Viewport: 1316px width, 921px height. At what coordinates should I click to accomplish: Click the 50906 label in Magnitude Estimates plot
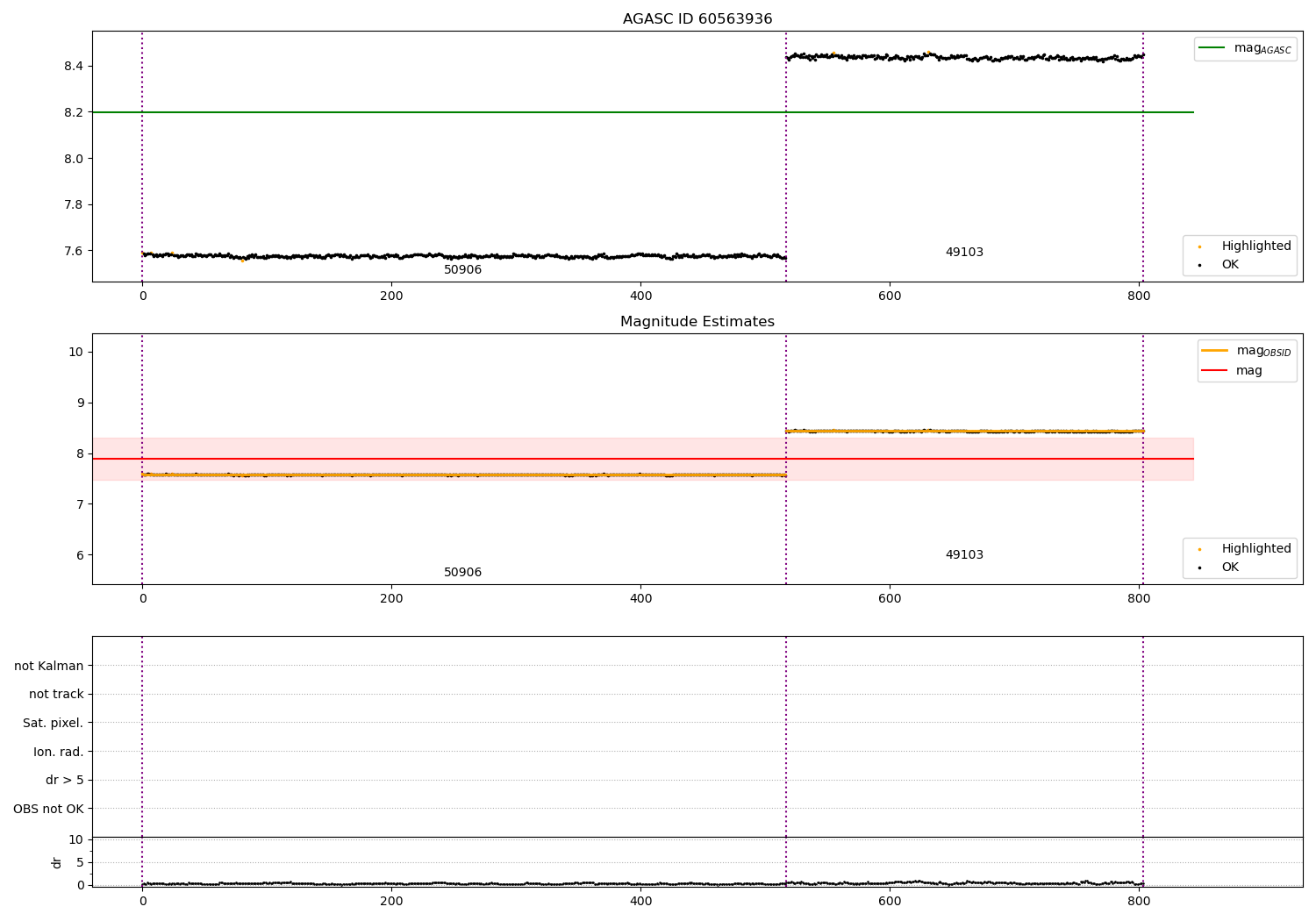462,573
